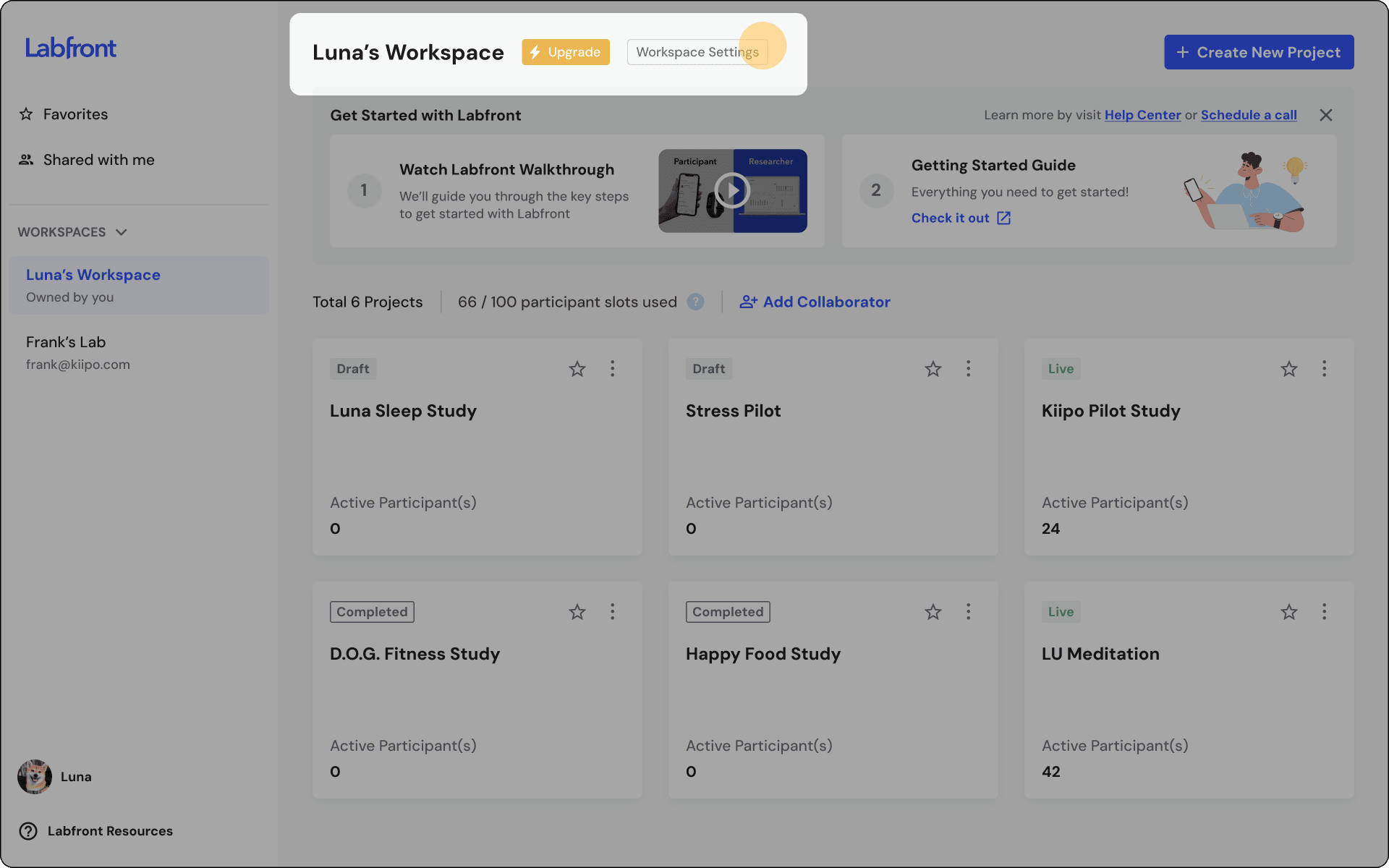This screenshot has height=868, width=1389.
Task: Favorite the LU Meditation project
Action: point(1288,612)
